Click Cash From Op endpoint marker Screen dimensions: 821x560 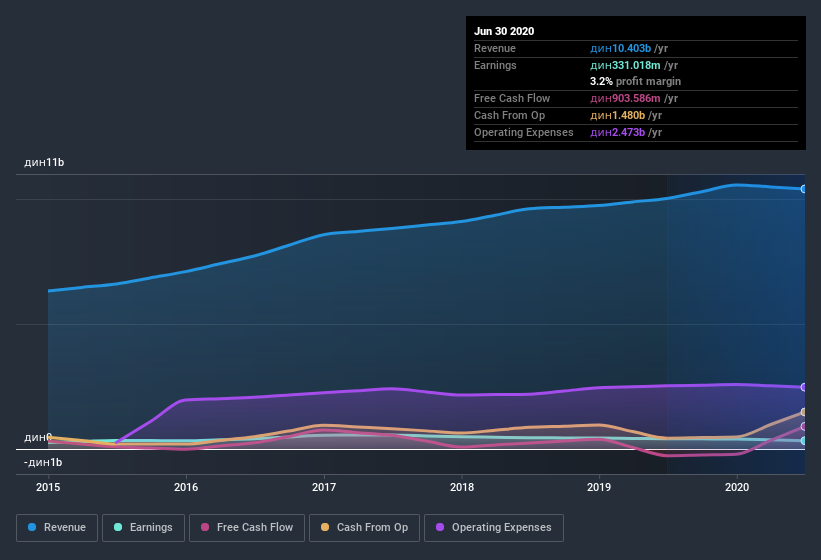pos(804,412)
